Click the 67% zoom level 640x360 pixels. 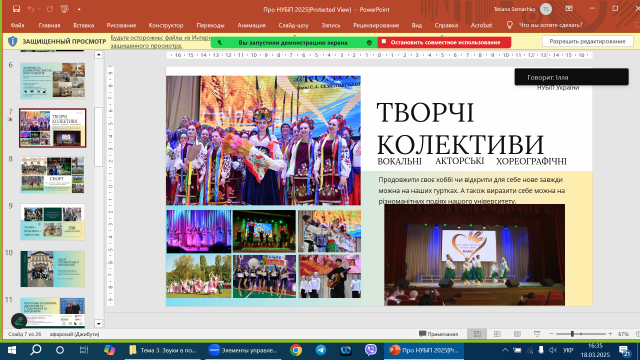(x=623, y=334)
